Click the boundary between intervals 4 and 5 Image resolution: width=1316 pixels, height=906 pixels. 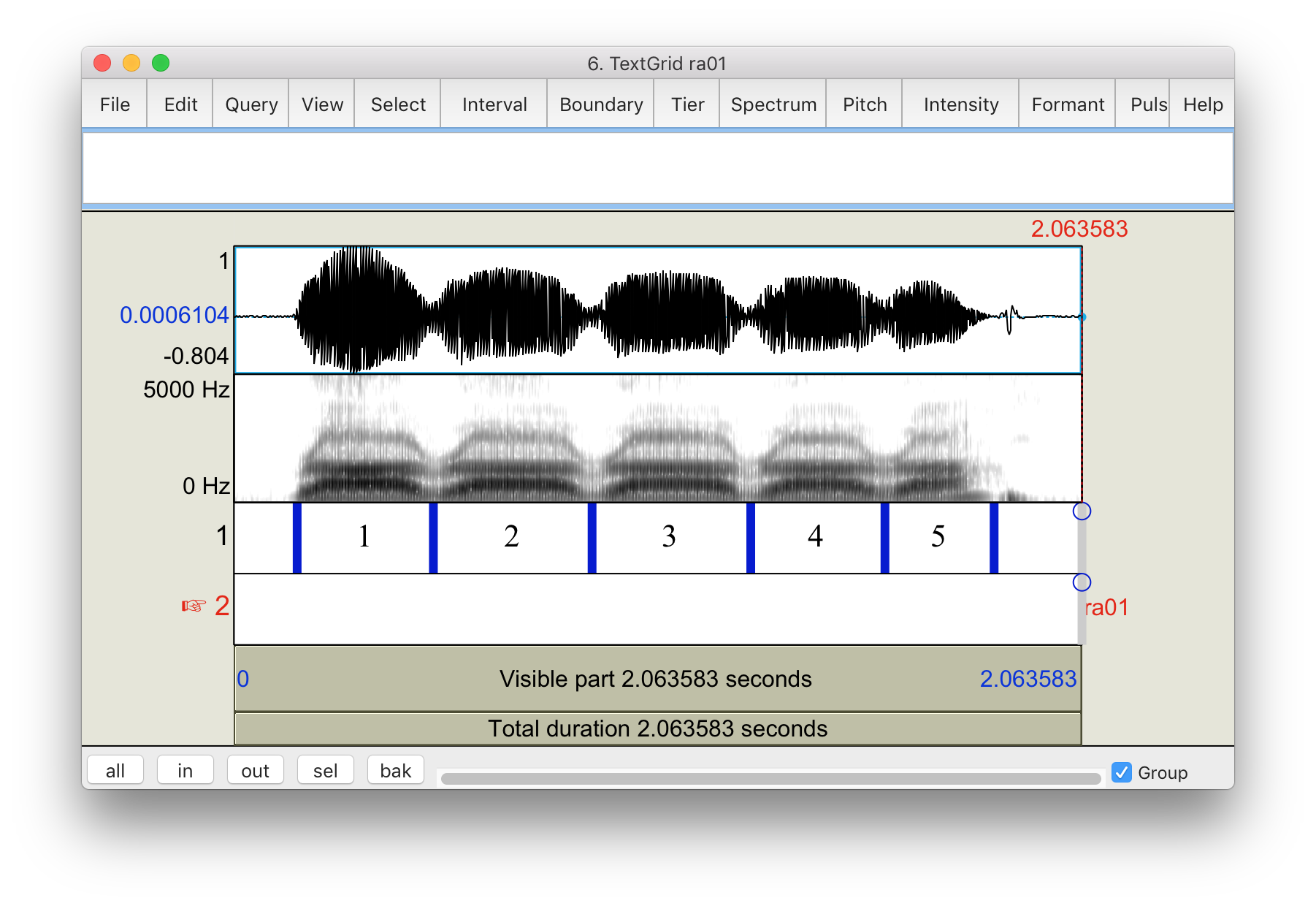coord(884,538)
